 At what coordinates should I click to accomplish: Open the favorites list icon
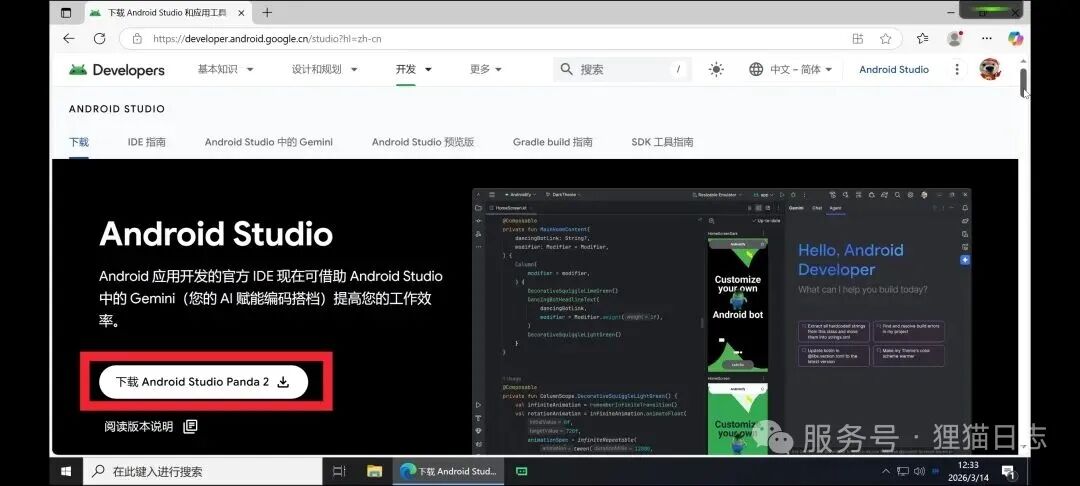[x=922, y=39]
